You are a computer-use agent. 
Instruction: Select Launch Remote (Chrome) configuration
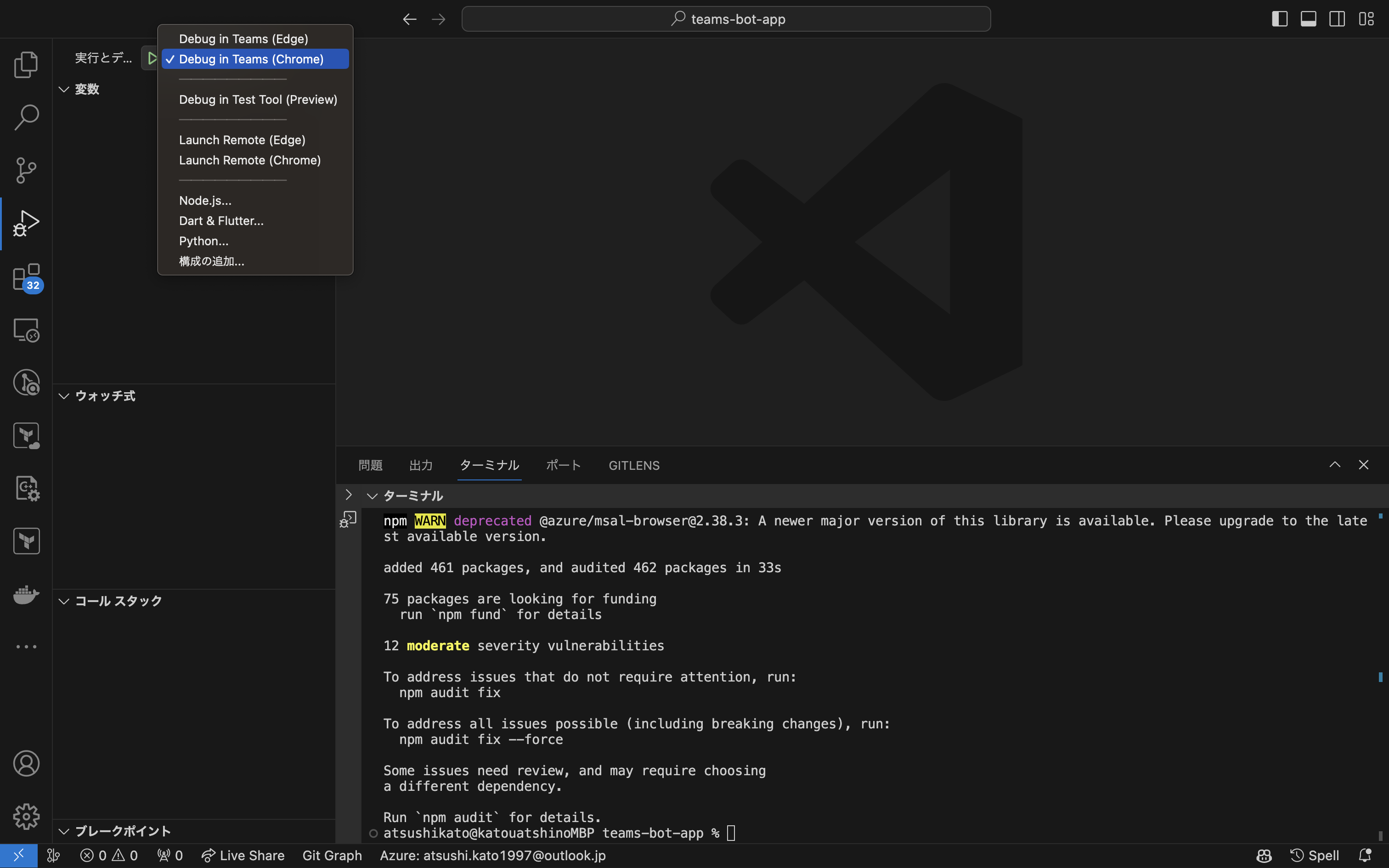pos(255,160)
